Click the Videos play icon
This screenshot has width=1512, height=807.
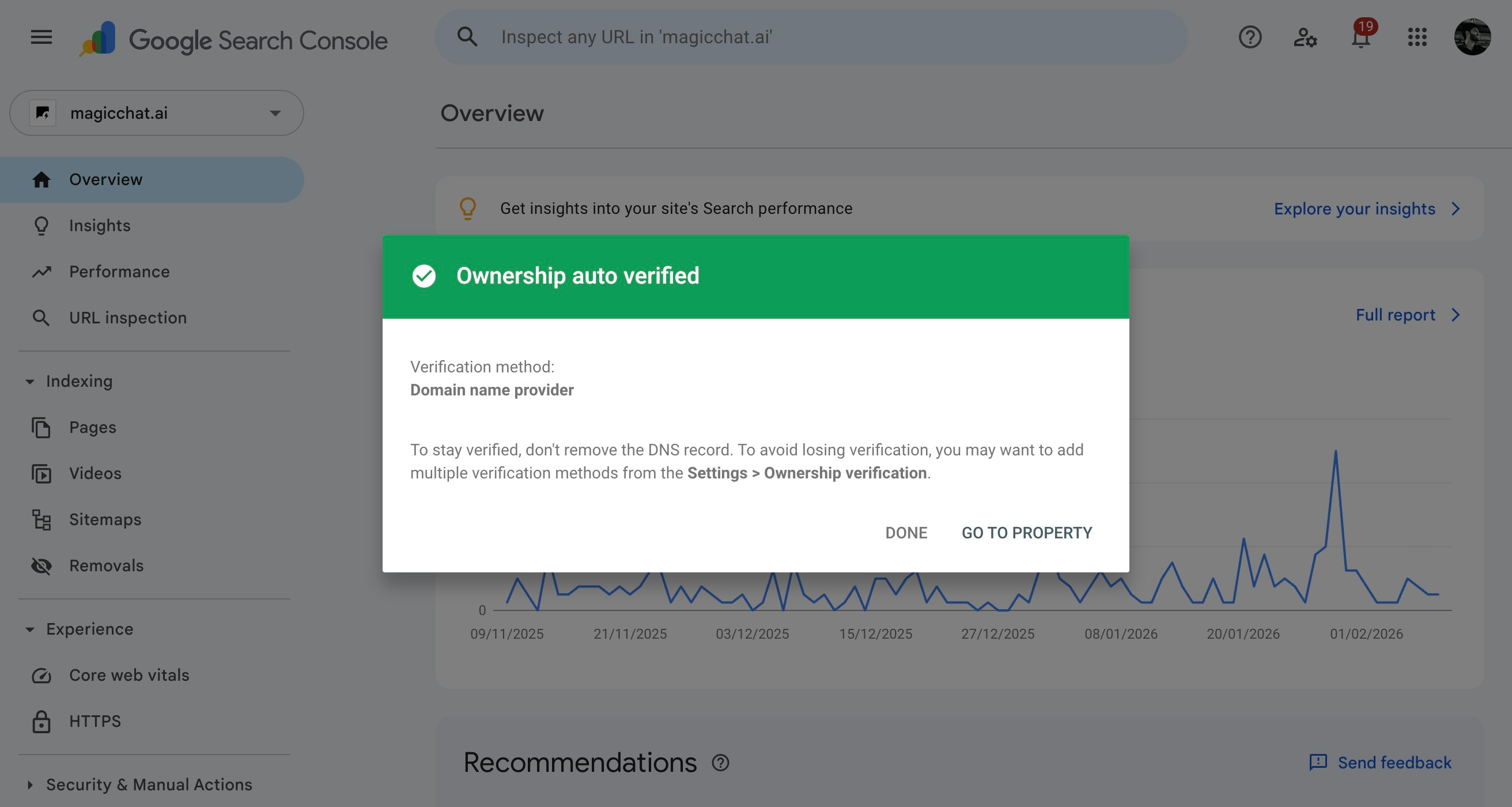[41, 473]
